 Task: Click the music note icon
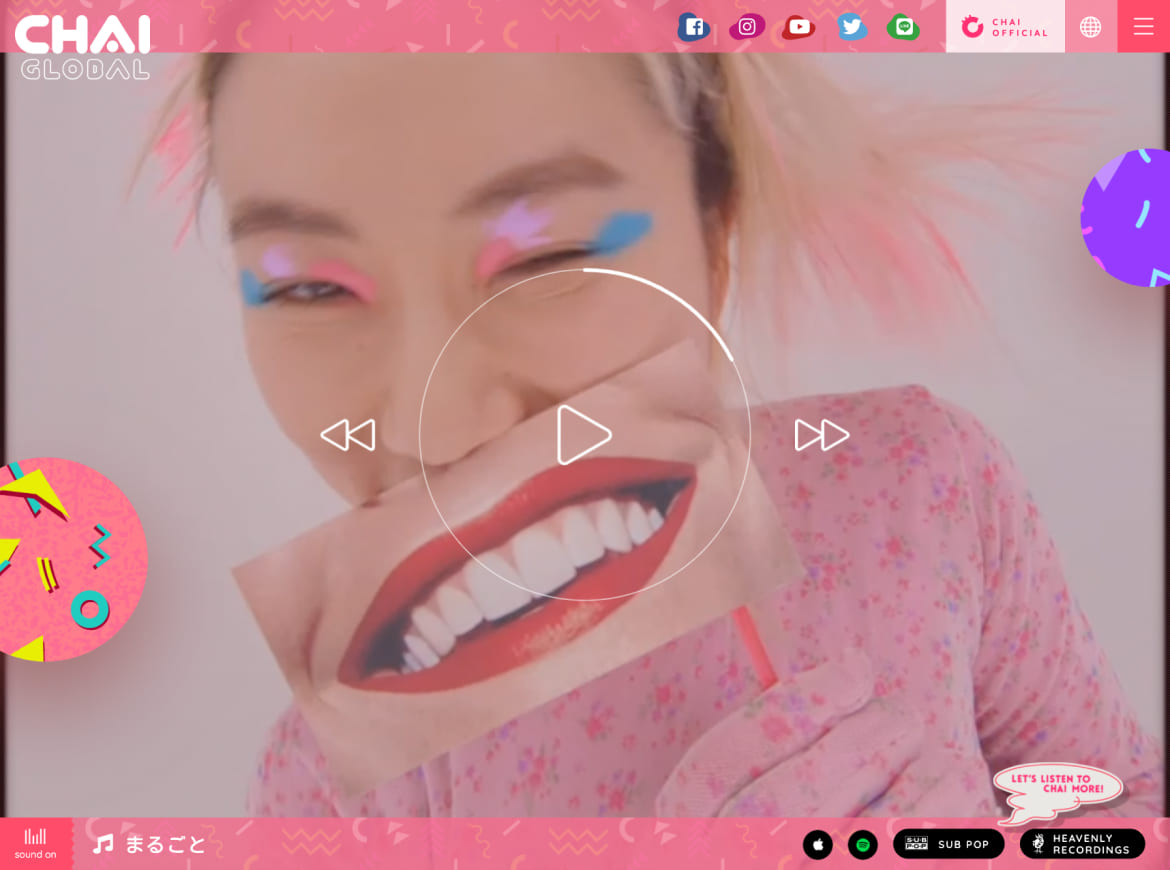pos(103,844)
